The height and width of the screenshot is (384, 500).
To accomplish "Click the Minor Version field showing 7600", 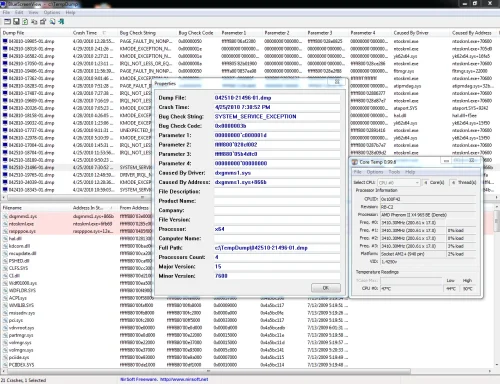I will [277, 276].
